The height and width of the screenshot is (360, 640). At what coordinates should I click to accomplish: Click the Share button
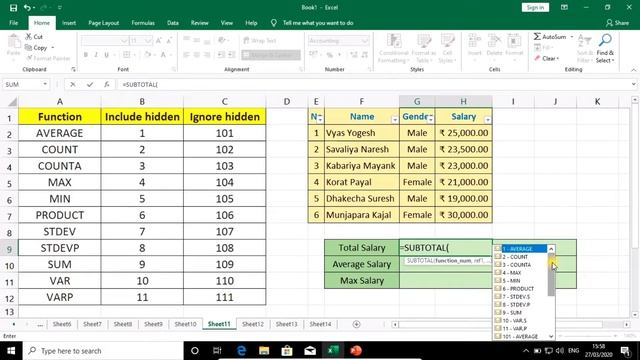[x=617, y=23]
